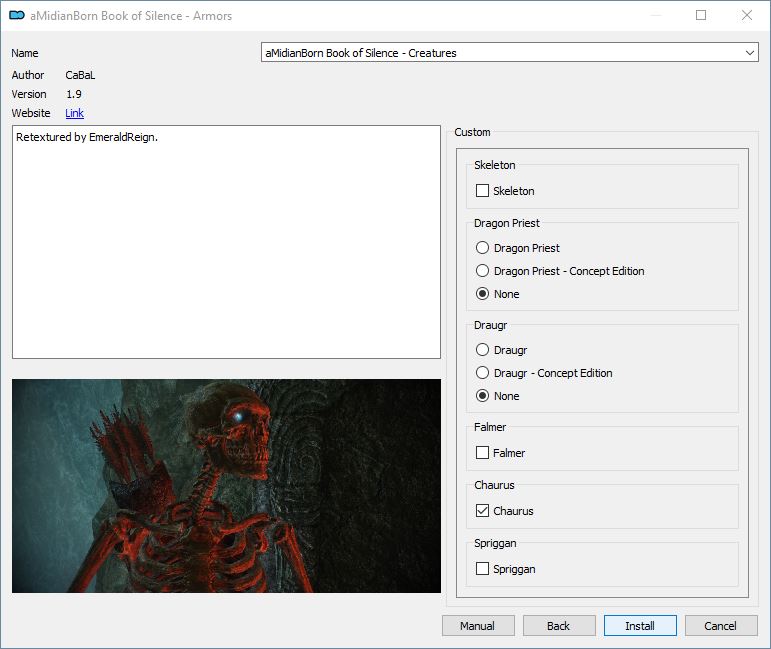Go Back to previous installer page
The height and width of the screenshot is (649, 771).
pyautogui.click(x=559, y=625)
